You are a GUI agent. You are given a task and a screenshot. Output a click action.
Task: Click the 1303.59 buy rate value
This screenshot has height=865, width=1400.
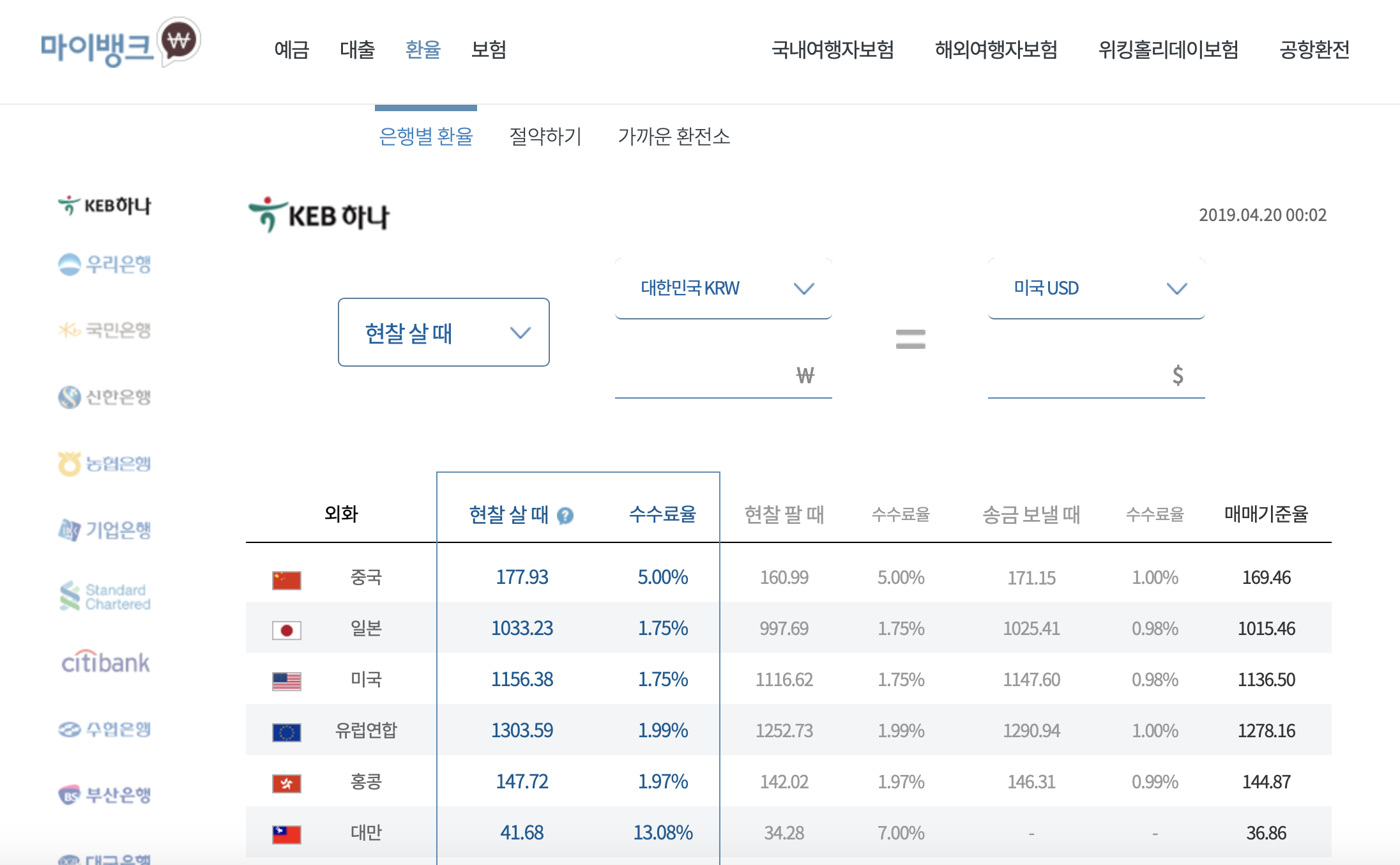(522, 730)
